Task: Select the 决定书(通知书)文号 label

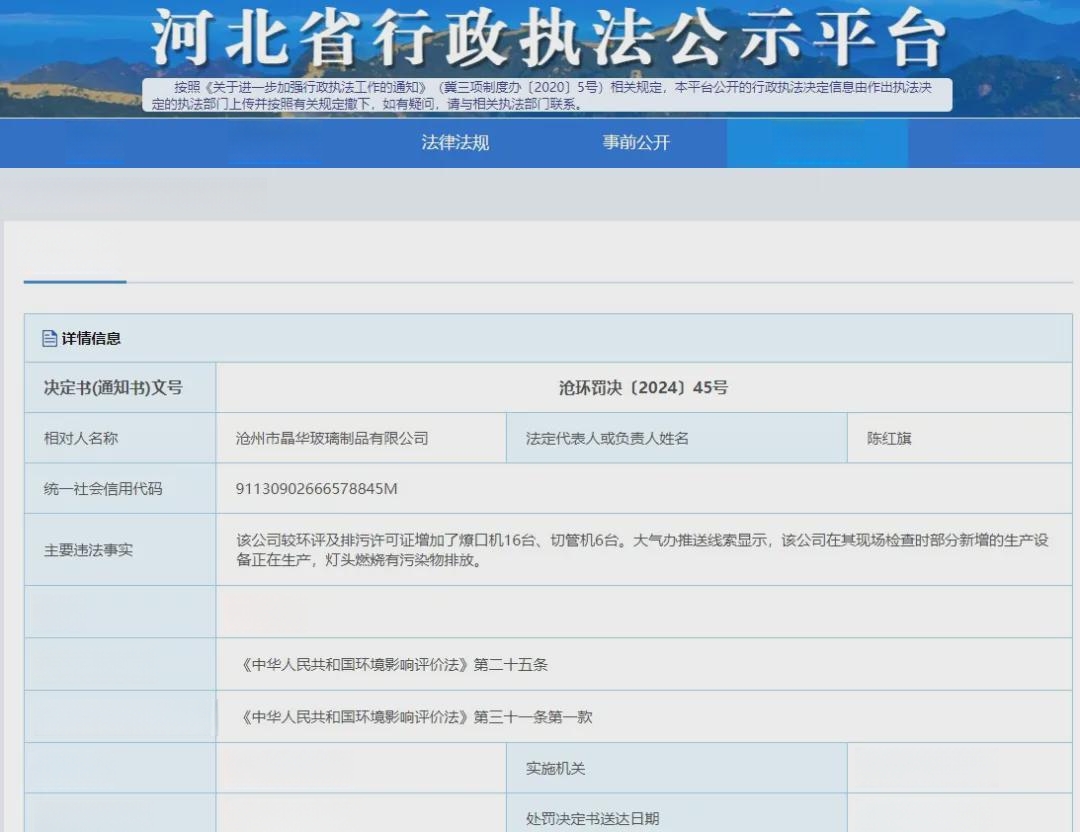Action: (113, 388)
